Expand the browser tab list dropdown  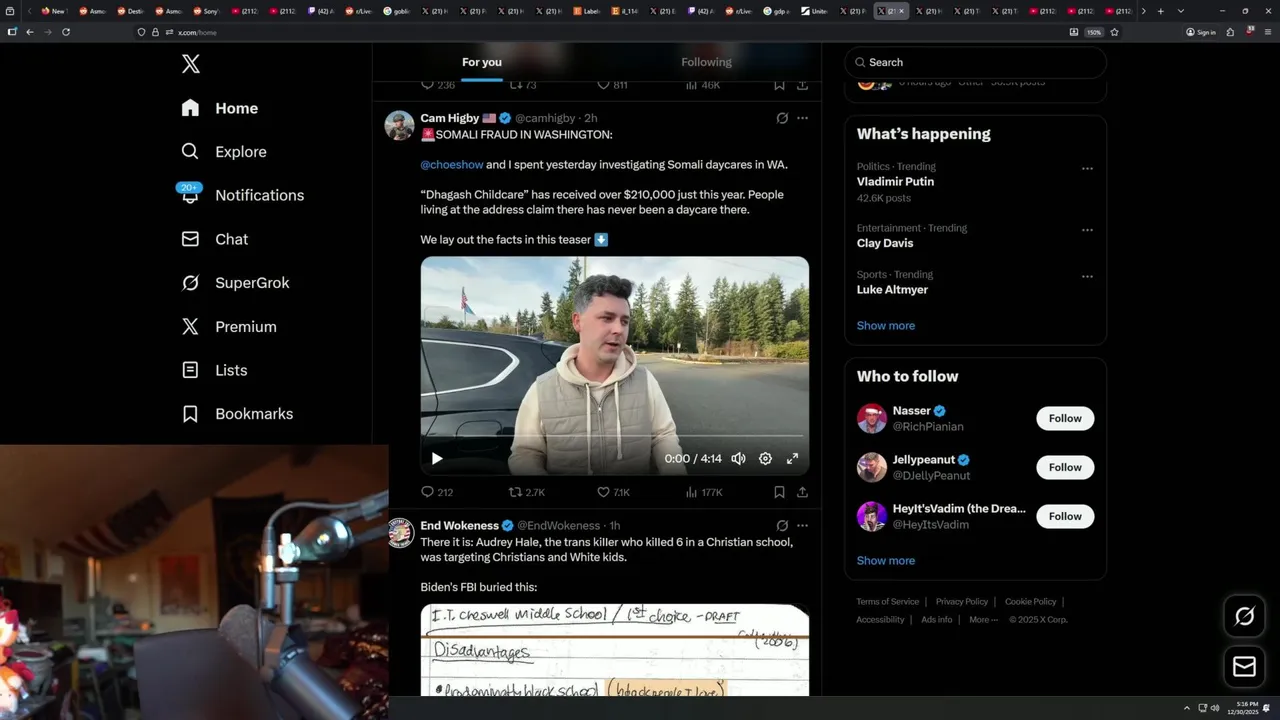click(1181, 11)
